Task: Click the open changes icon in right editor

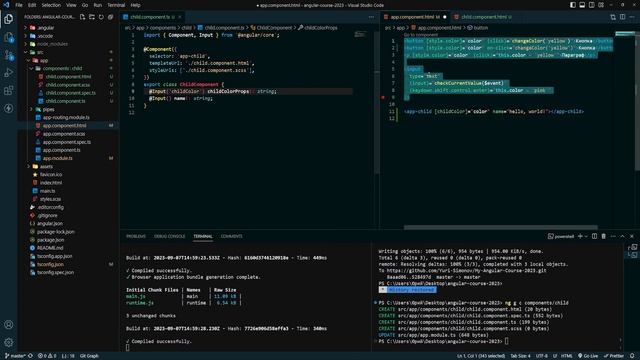Action: 613,17
